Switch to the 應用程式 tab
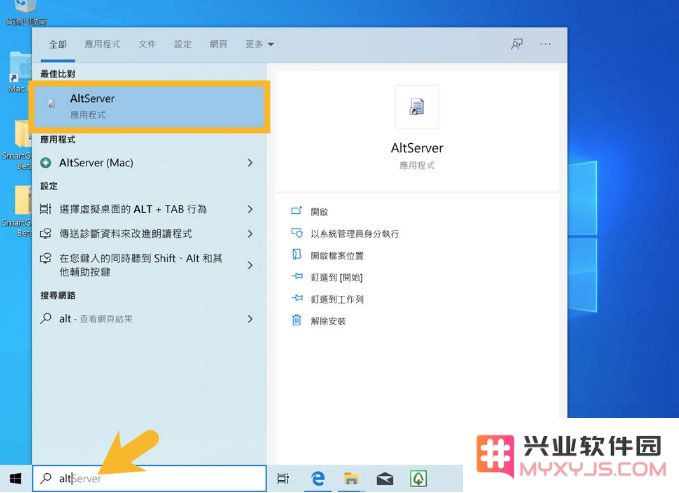 (x=102, y=44)
